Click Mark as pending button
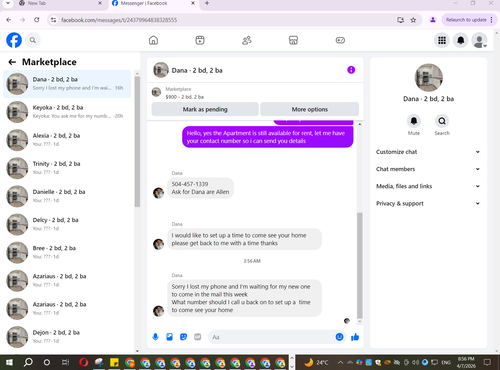Image resolution: width=500 pixels, height=370 pixels. (205, 109)
